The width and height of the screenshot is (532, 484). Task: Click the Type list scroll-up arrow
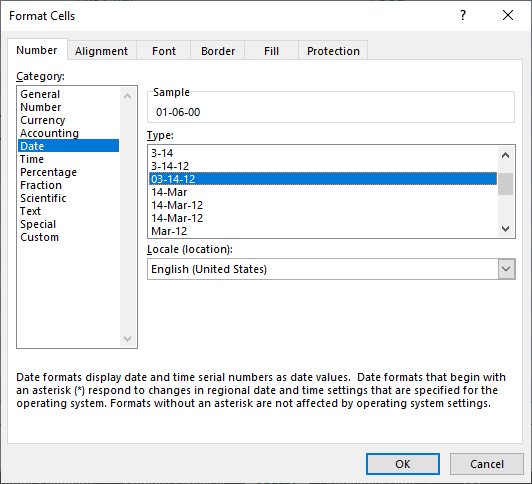pyautogui.click(x=506, y=155)
